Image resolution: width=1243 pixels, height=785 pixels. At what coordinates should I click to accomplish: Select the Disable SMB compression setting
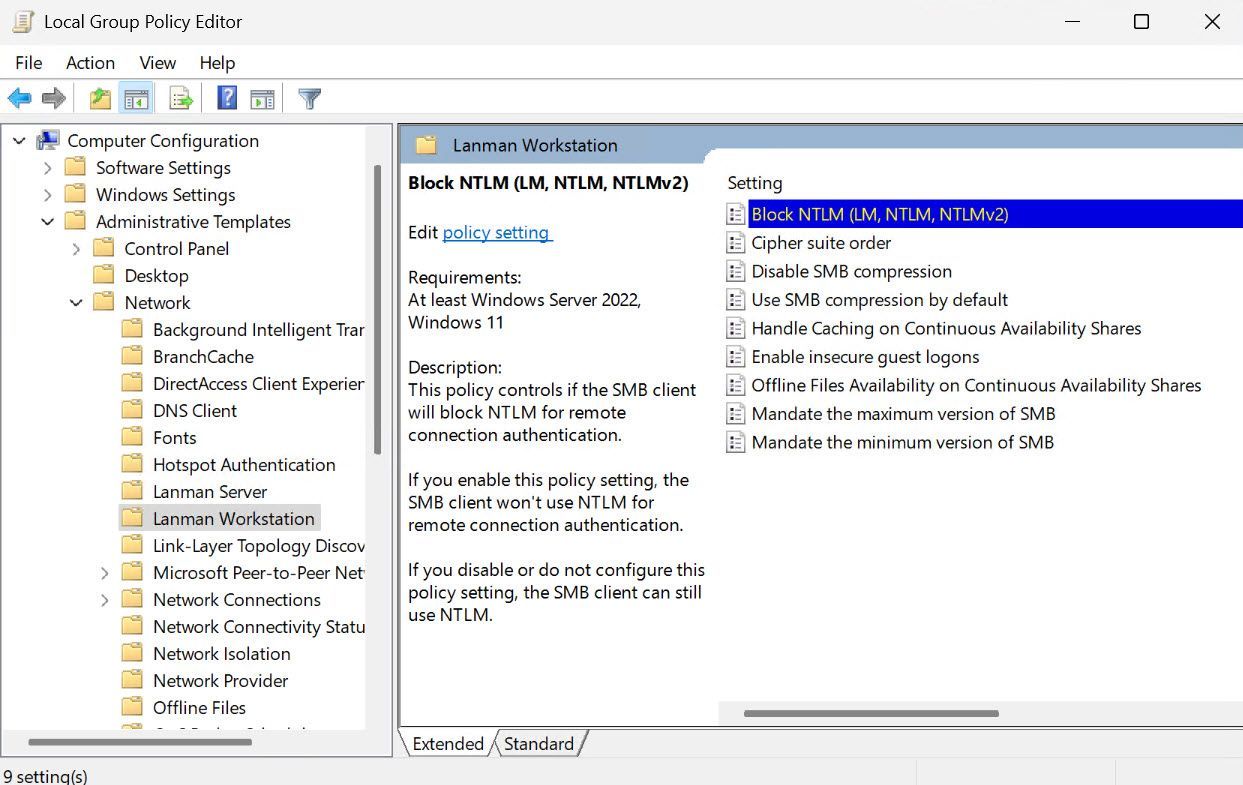[851, 270]
